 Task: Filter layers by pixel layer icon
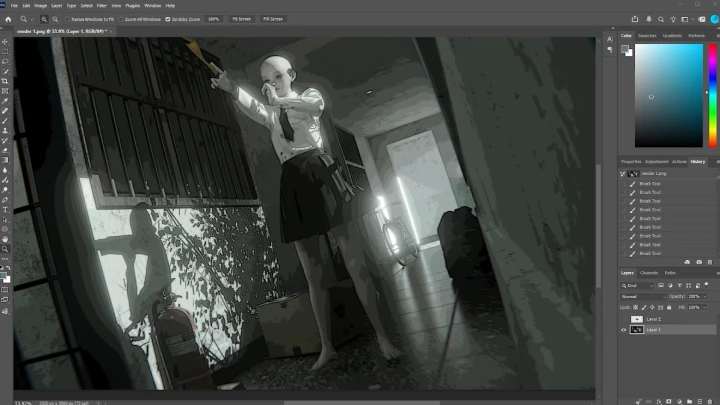(661, 286)
